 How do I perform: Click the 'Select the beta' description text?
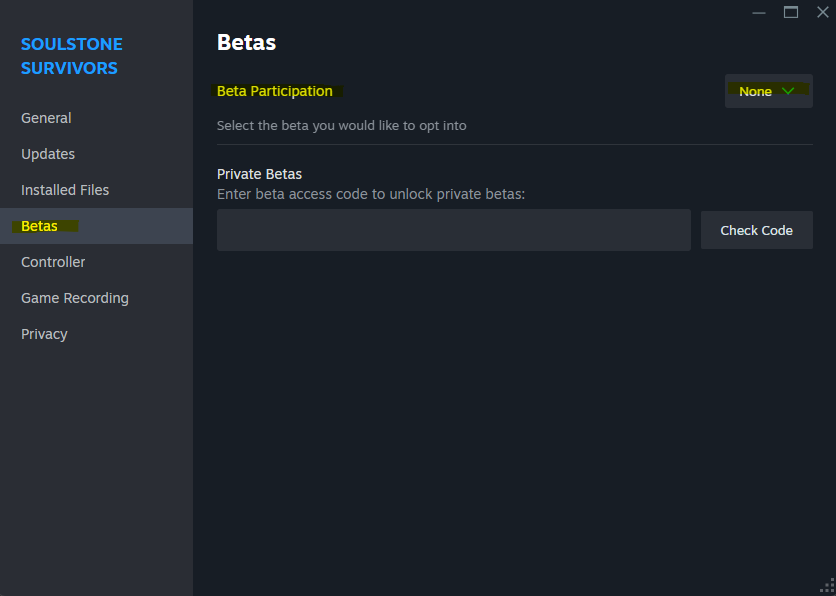tap(341, 126)
